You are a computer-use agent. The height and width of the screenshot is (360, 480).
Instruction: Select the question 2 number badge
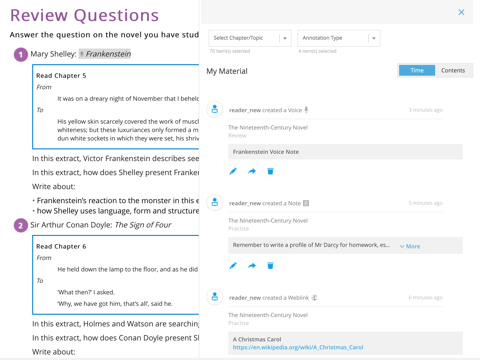tap(21, 226)
